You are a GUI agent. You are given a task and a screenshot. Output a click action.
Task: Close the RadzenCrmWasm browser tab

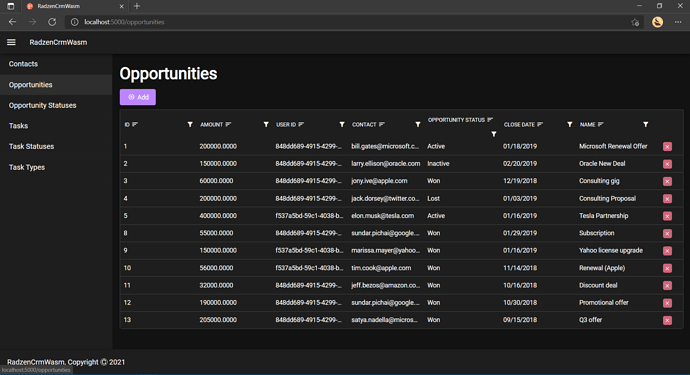click(x=122, y=6)
